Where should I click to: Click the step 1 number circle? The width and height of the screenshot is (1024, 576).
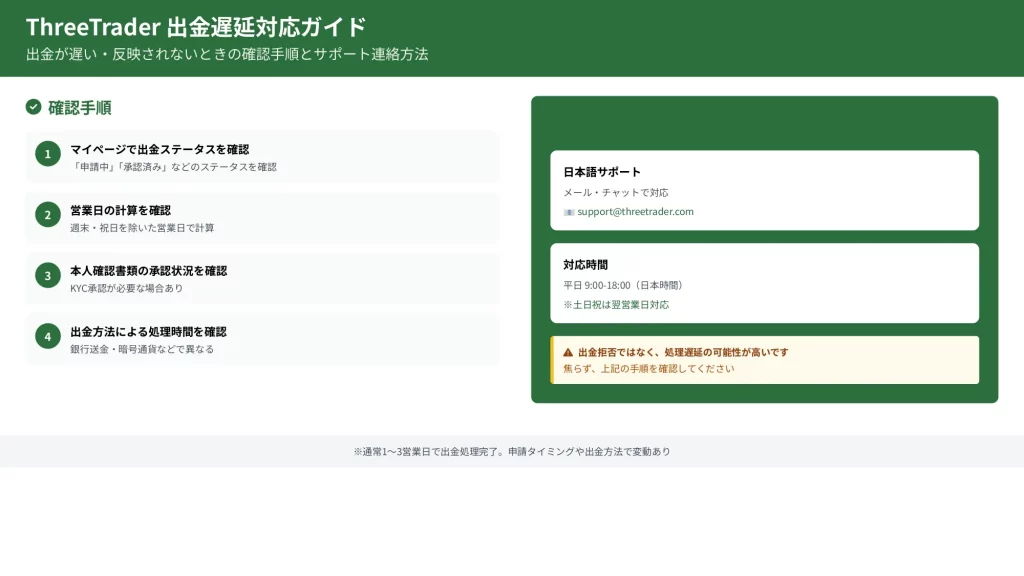47,154
